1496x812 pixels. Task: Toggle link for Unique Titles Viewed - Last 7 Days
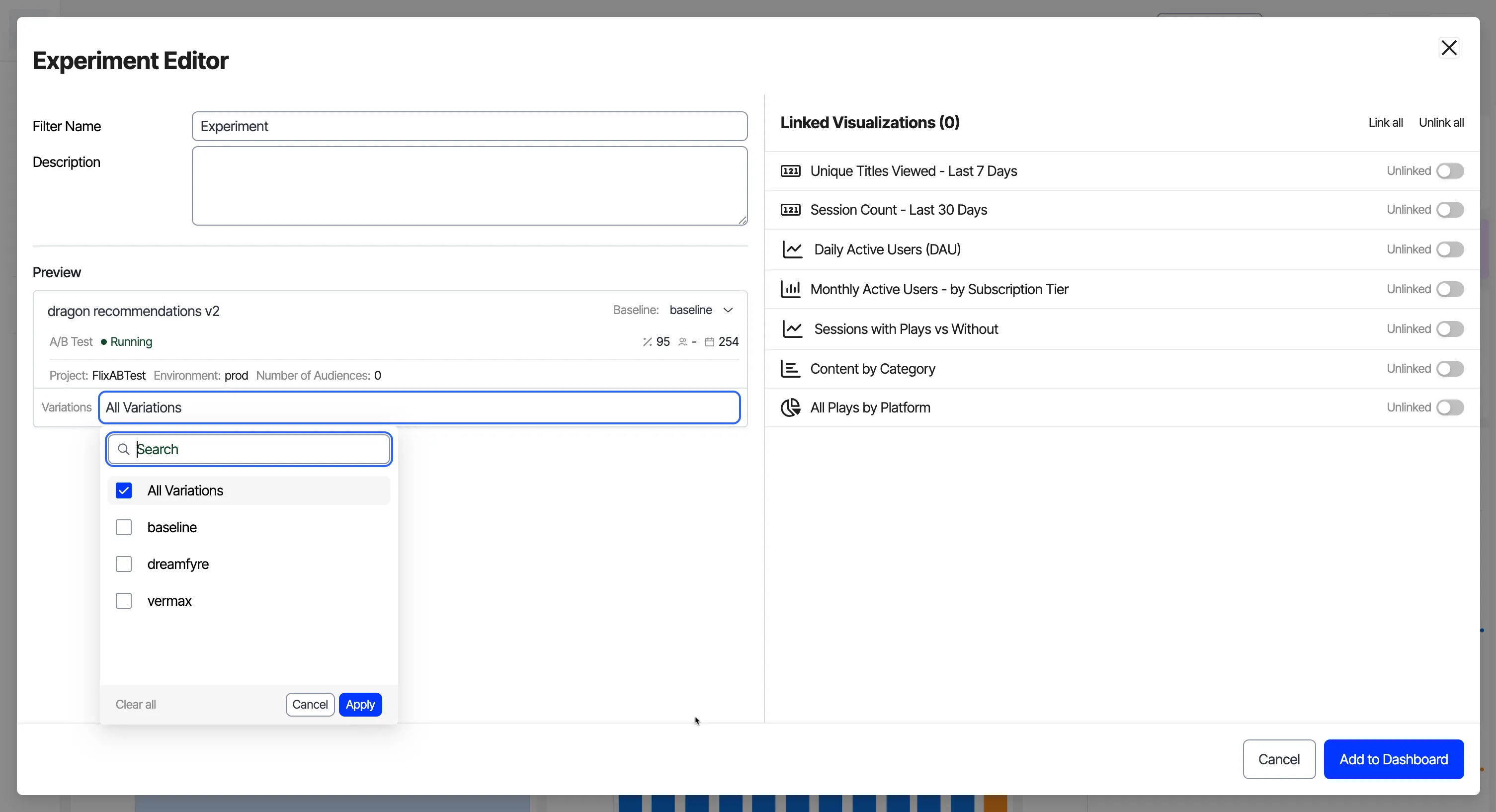coord(1450,171)
